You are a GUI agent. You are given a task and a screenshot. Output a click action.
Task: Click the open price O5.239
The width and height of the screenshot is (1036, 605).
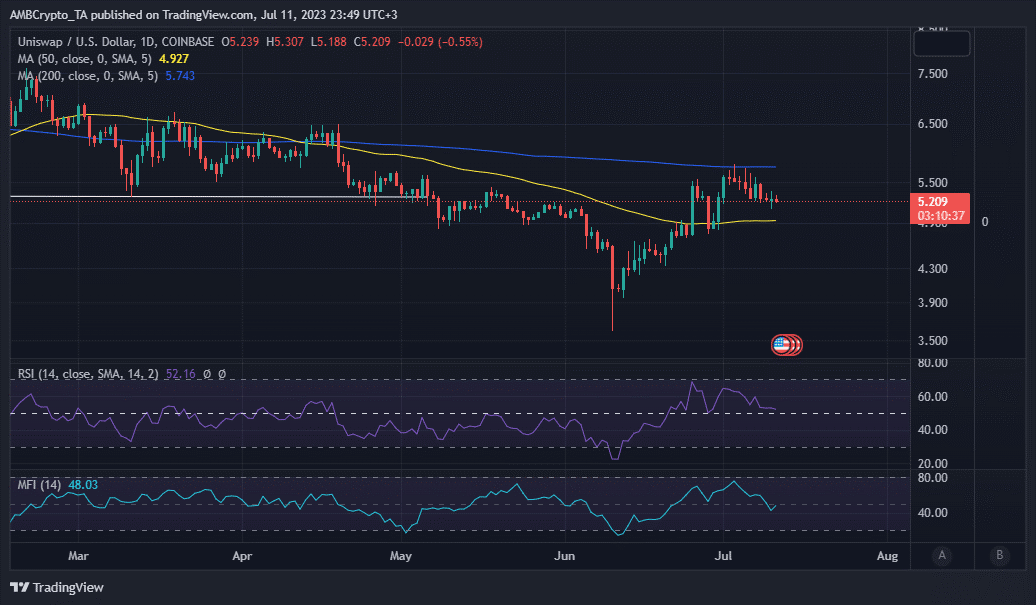240,42
